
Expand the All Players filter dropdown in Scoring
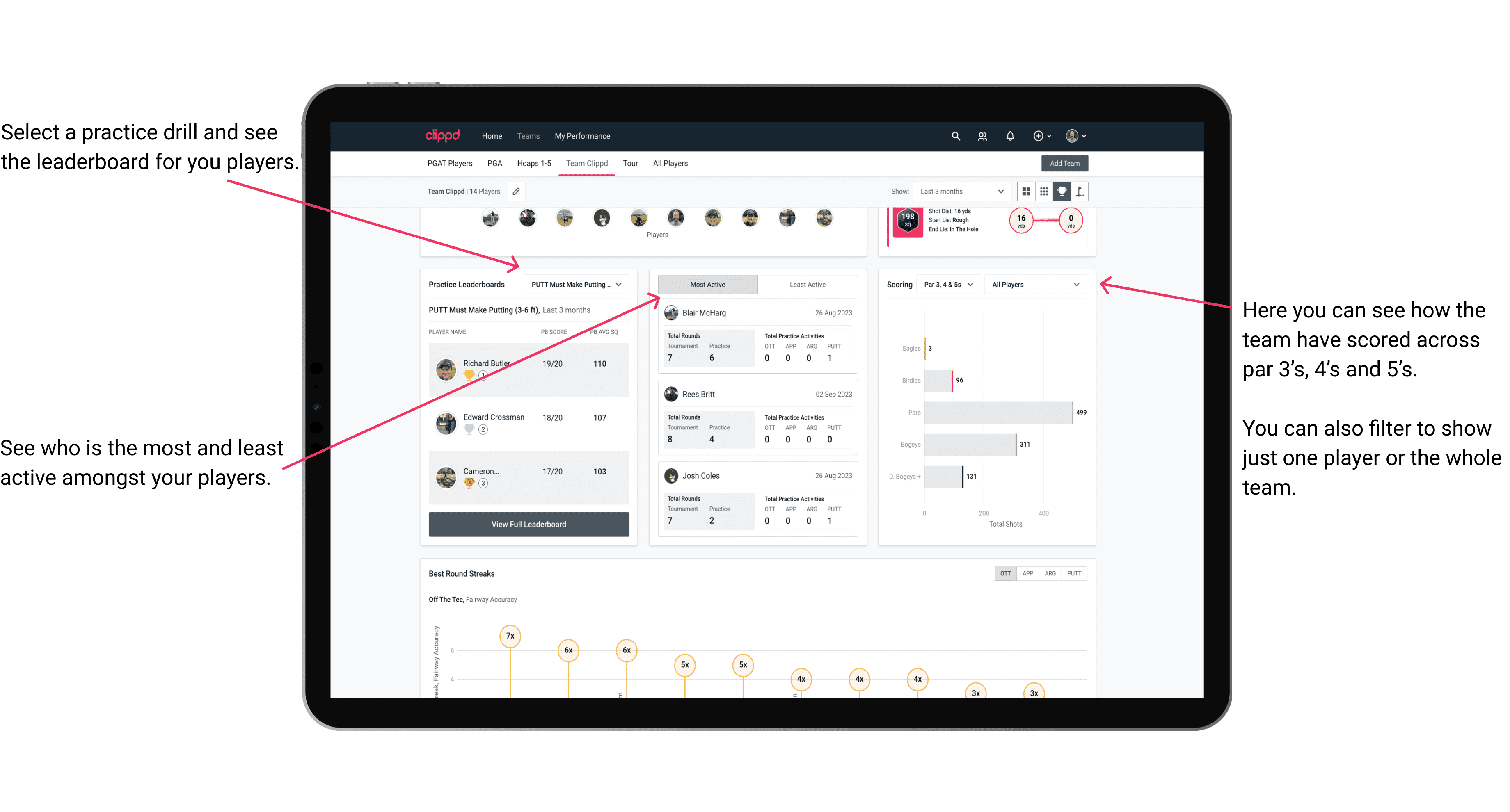pyautogui.click(x=1044, y=285)
